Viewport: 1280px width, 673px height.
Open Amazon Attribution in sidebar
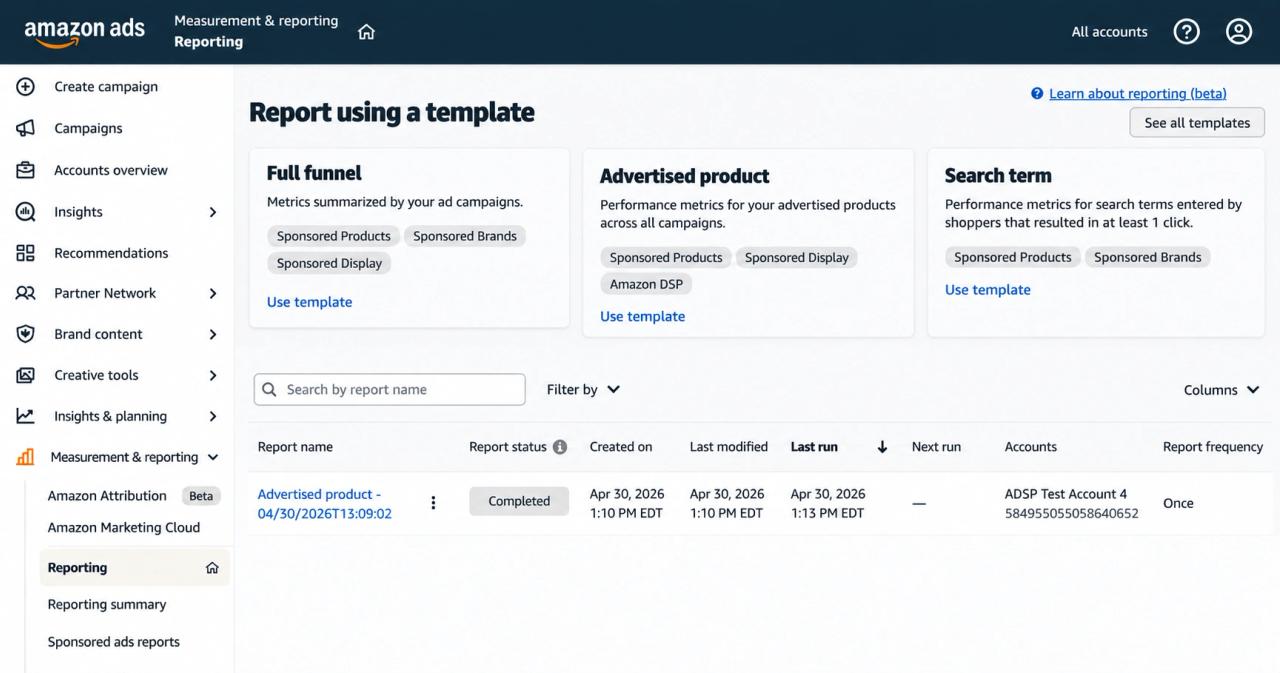[x=107, y=496]
